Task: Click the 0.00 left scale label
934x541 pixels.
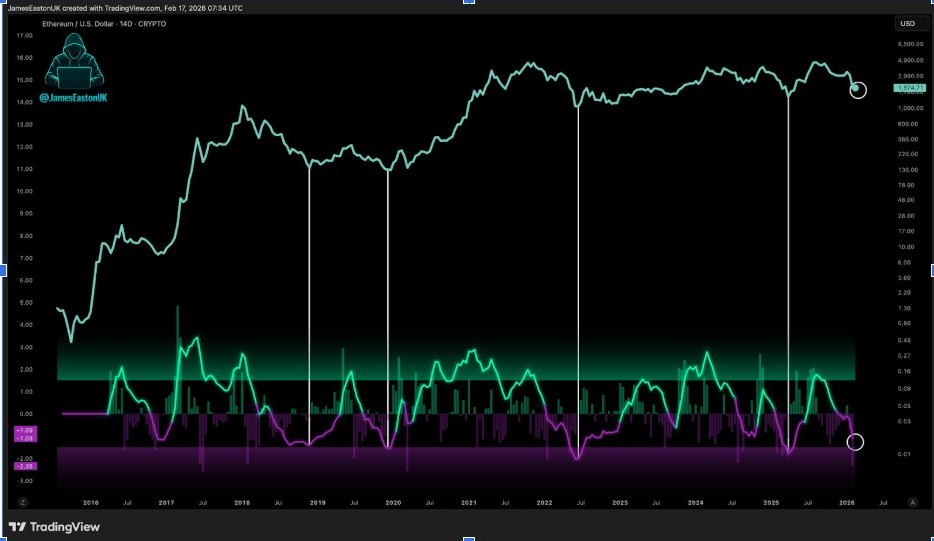Action: pos(24,413)
